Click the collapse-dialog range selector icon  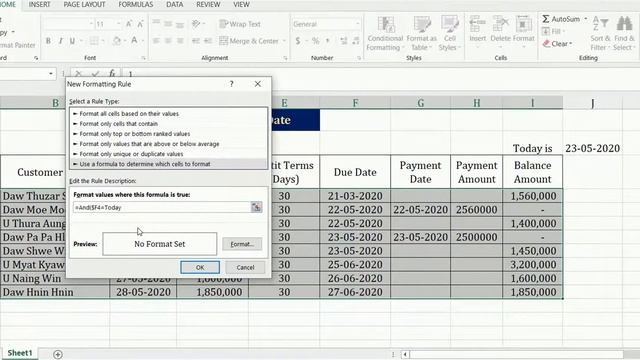[x=256, y=207]
